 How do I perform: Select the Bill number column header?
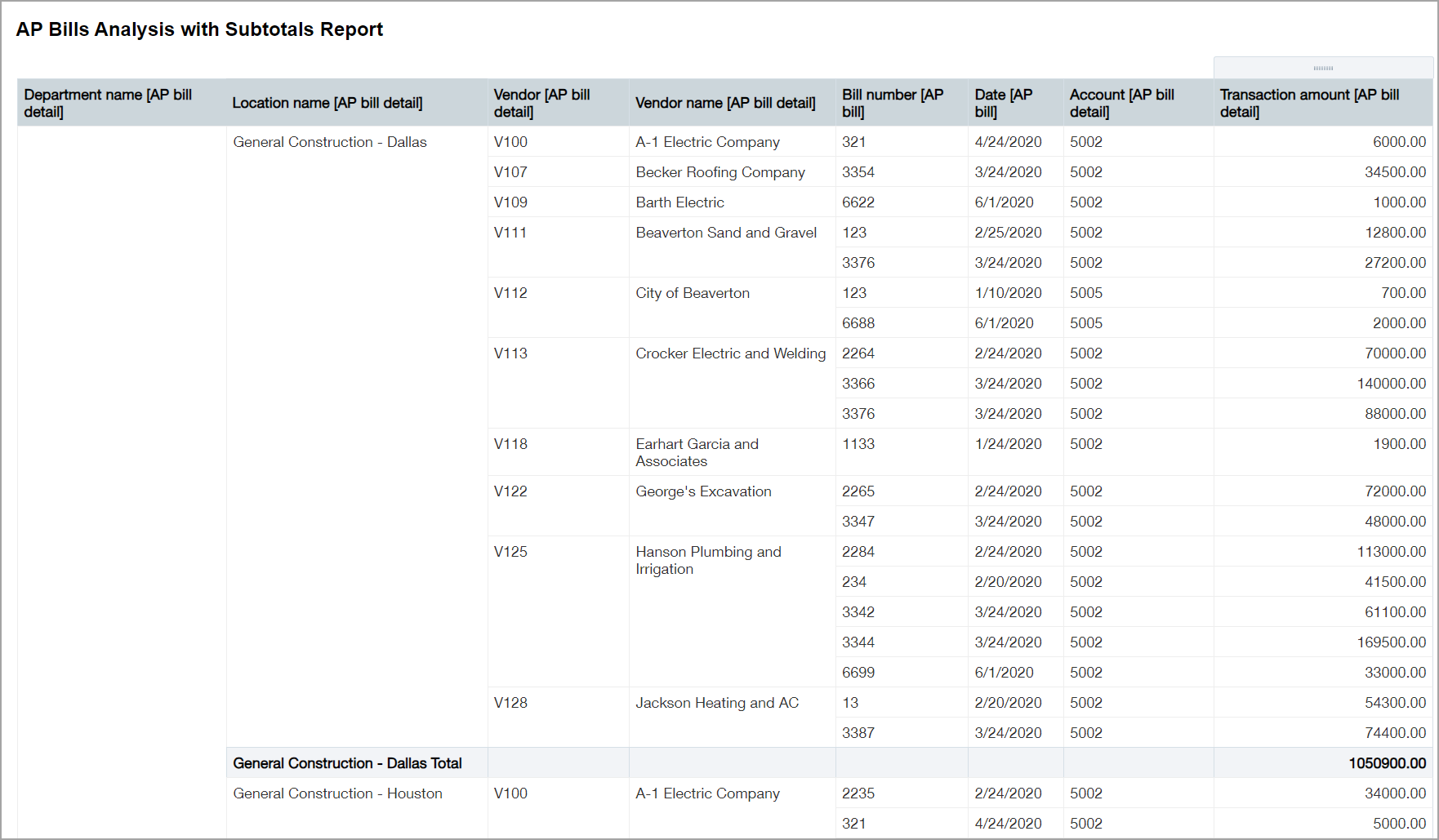[x=893, y=103]
